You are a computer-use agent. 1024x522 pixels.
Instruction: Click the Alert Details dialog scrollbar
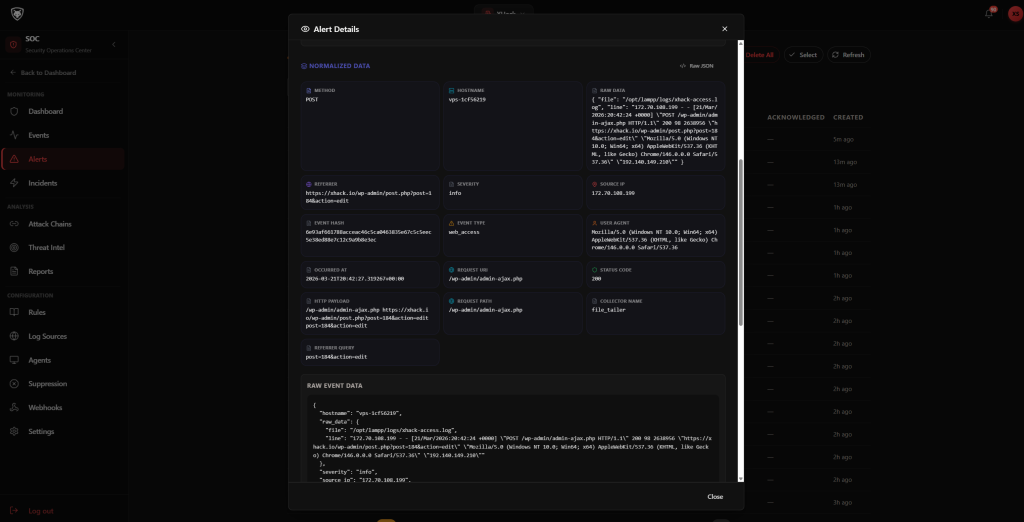tap(740, 240)
